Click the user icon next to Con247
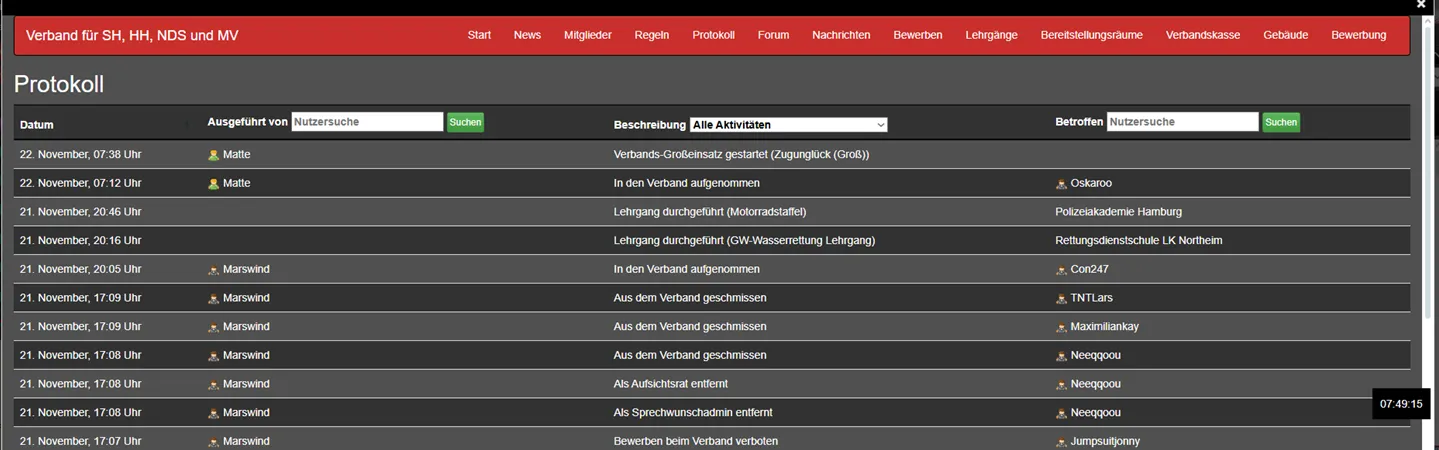This screenshot has width=1439, height=450. coord(1061,270)
